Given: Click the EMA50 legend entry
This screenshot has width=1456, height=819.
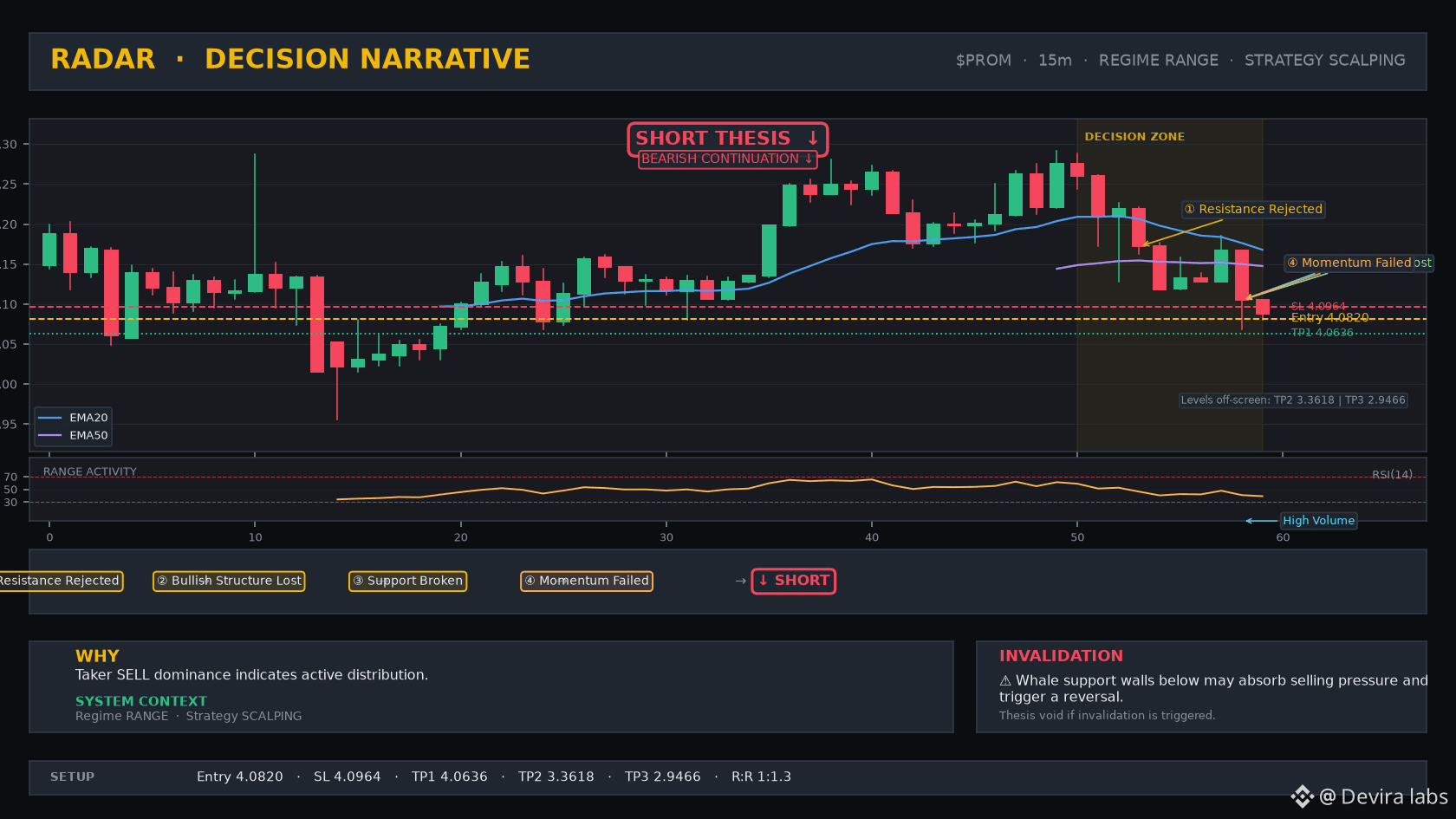Looking at the screenshot, I should click(x=74, y=435).
